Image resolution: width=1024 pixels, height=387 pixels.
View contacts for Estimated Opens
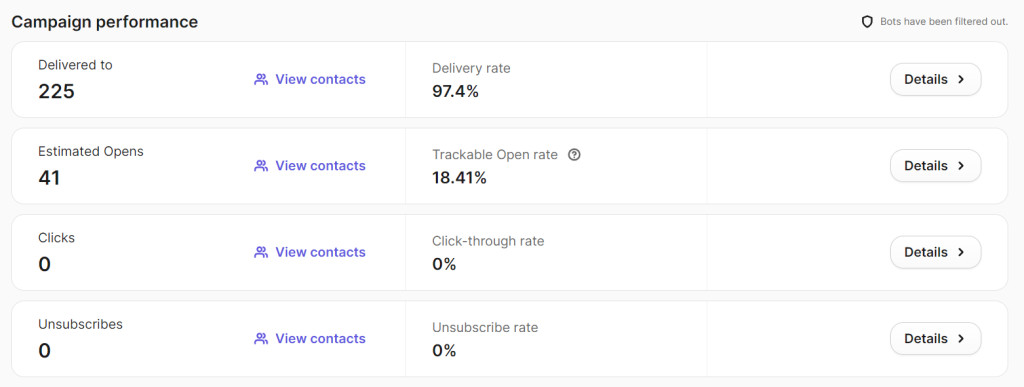click(310, 166)
